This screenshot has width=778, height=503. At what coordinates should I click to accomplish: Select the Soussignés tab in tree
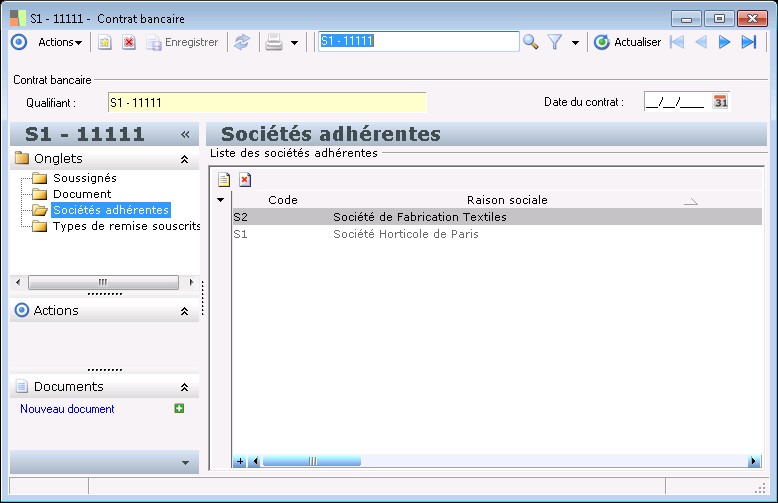tap(85, 178)
